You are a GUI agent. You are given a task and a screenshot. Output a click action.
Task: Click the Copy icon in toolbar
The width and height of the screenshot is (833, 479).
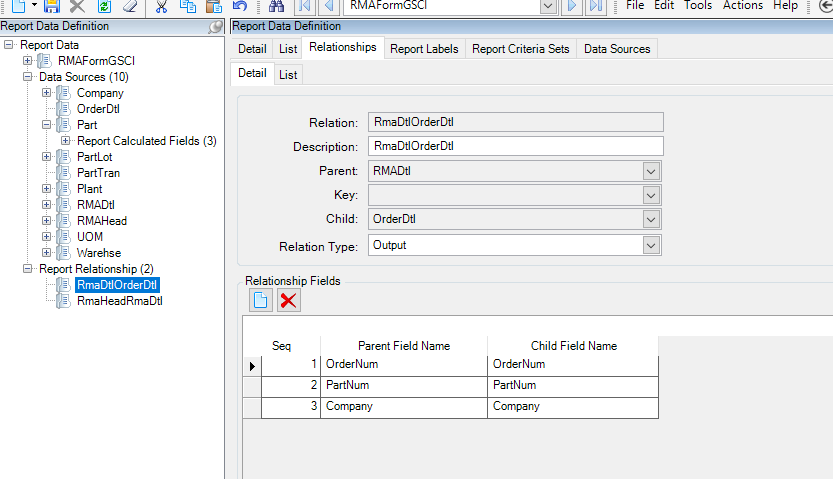pos(187,6)
